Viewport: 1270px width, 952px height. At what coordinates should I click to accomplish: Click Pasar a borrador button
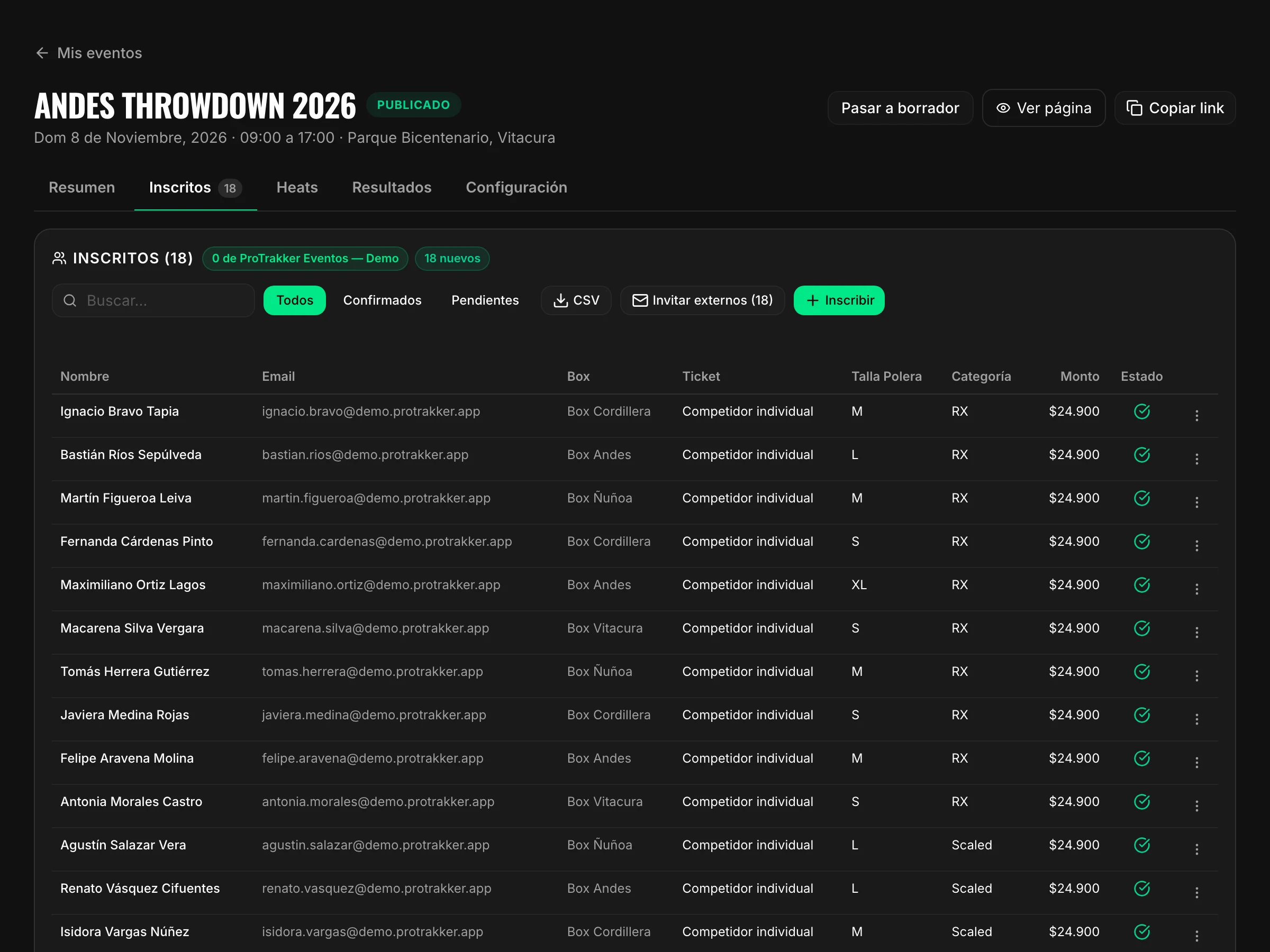click(900, 108)
